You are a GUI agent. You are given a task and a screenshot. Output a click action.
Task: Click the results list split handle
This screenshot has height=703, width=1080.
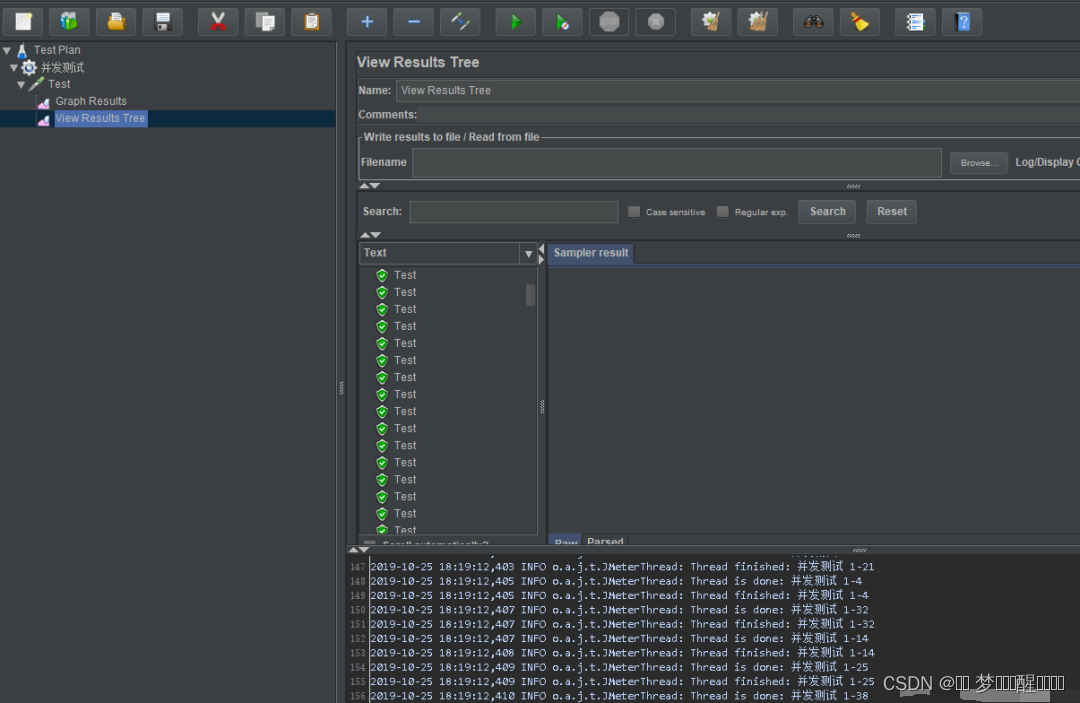(542, 407)
